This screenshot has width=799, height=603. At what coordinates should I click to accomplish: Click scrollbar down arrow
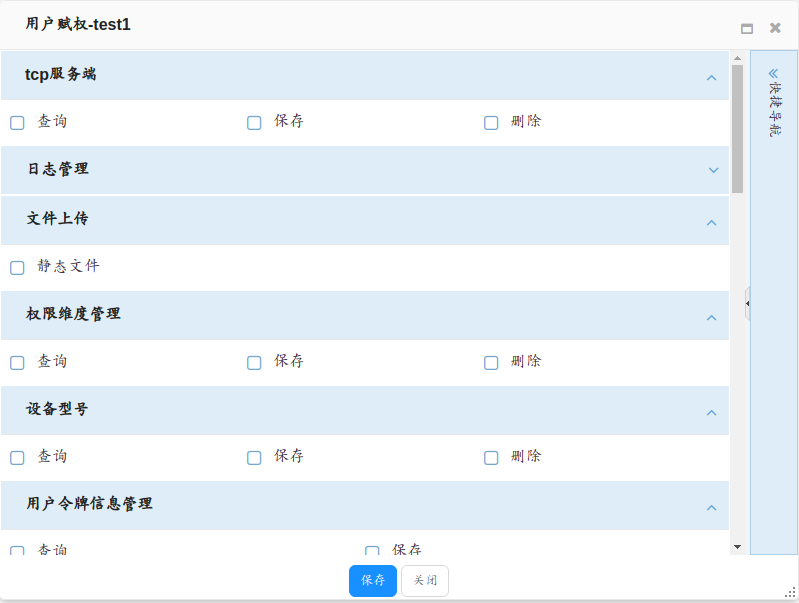737,547
